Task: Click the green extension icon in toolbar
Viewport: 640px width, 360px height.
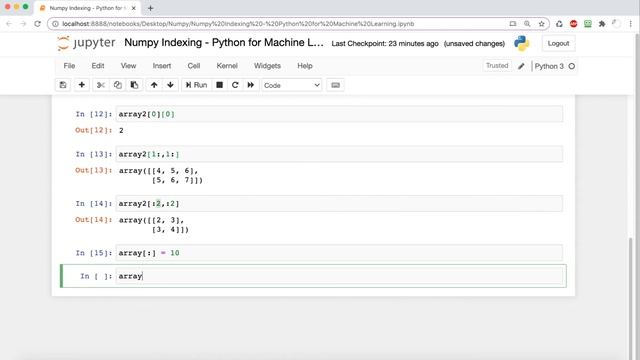Action: [x=588, y=24]
